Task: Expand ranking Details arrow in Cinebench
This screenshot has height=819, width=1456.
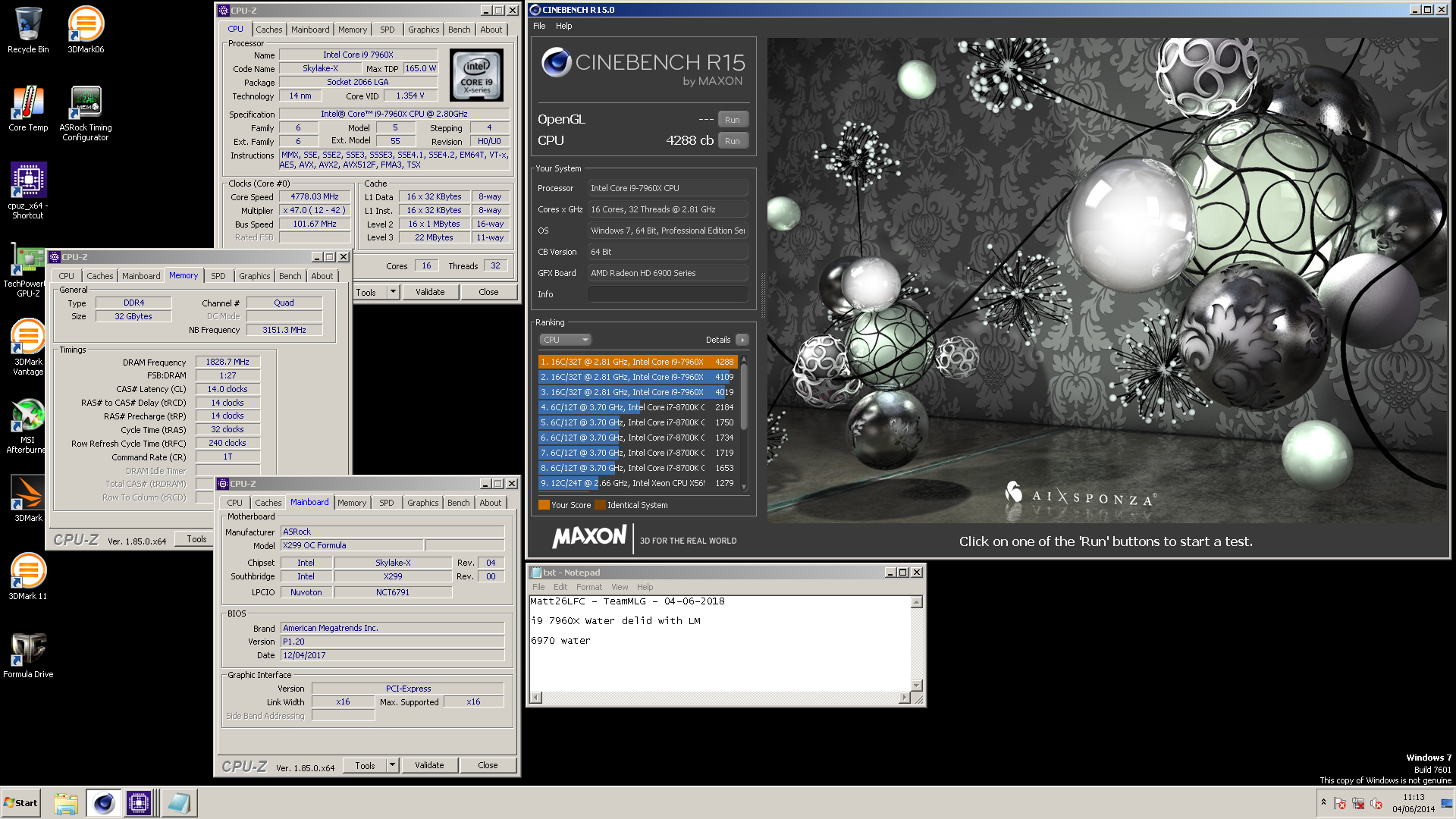Action: click(x=742, y=340)
